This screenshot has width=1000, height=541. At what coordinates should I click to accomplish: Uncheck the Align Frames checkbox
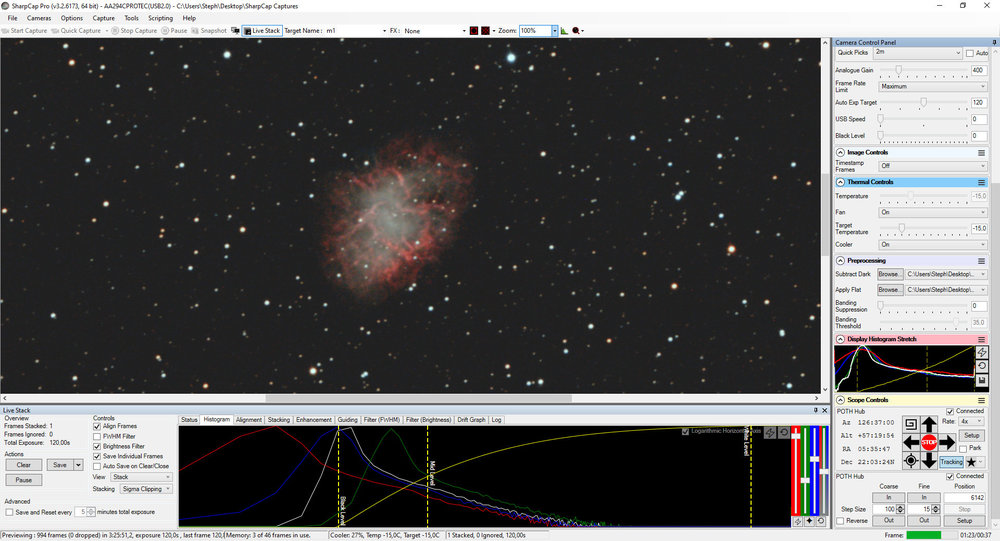pyautogui.click(x=97, y=426)
